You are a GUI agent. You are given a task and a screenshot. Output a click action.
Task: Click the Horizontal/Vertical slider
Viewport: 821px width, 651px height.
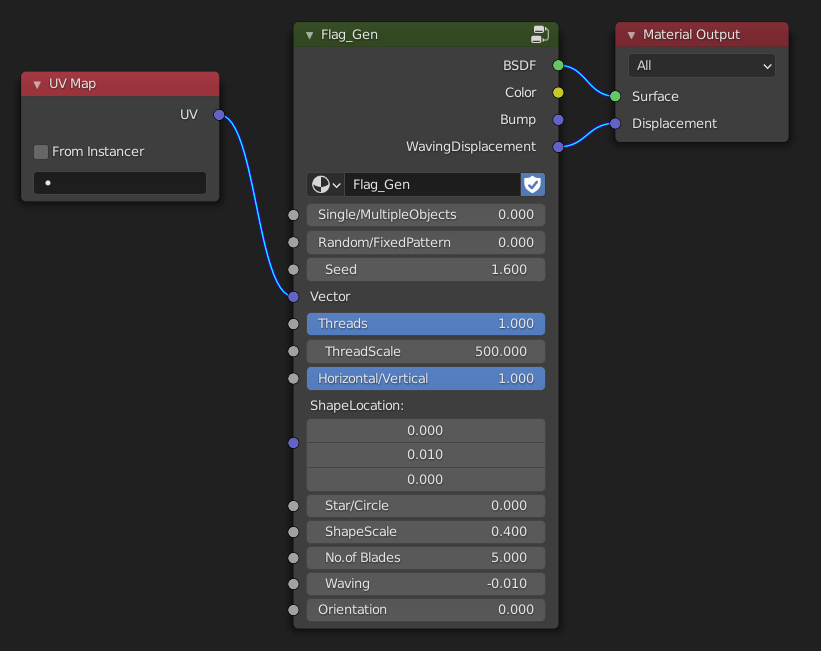426,379
